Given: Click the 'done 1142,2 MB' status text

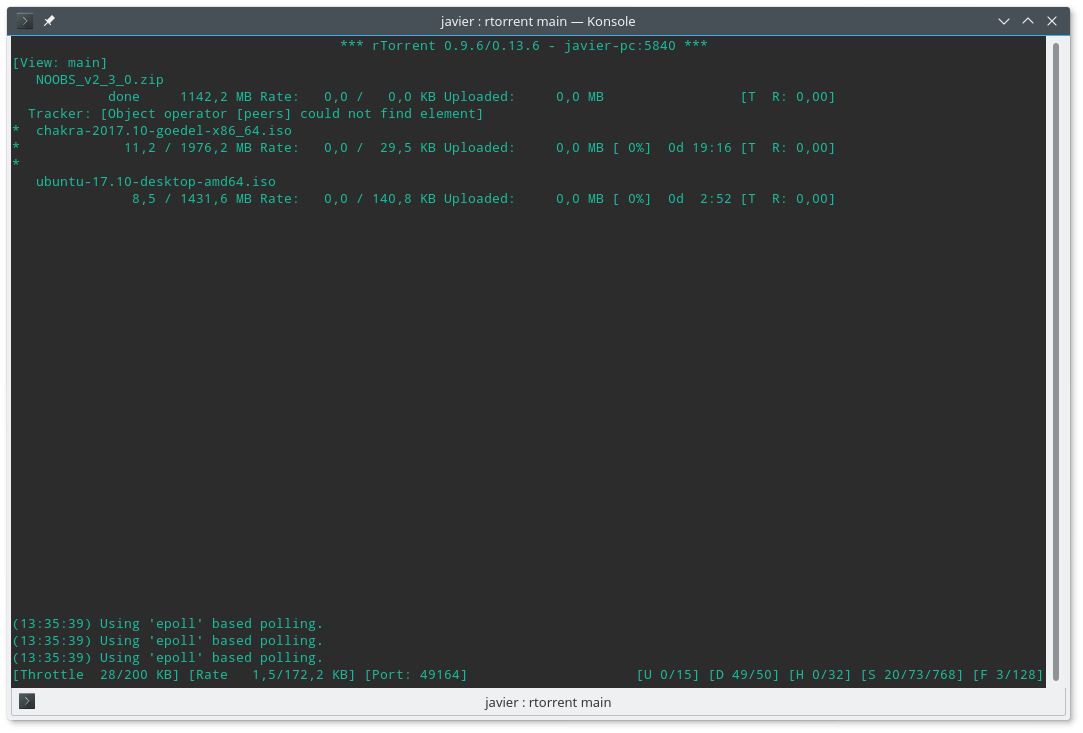Looking at the screenshot, I should tap(180, 97).
